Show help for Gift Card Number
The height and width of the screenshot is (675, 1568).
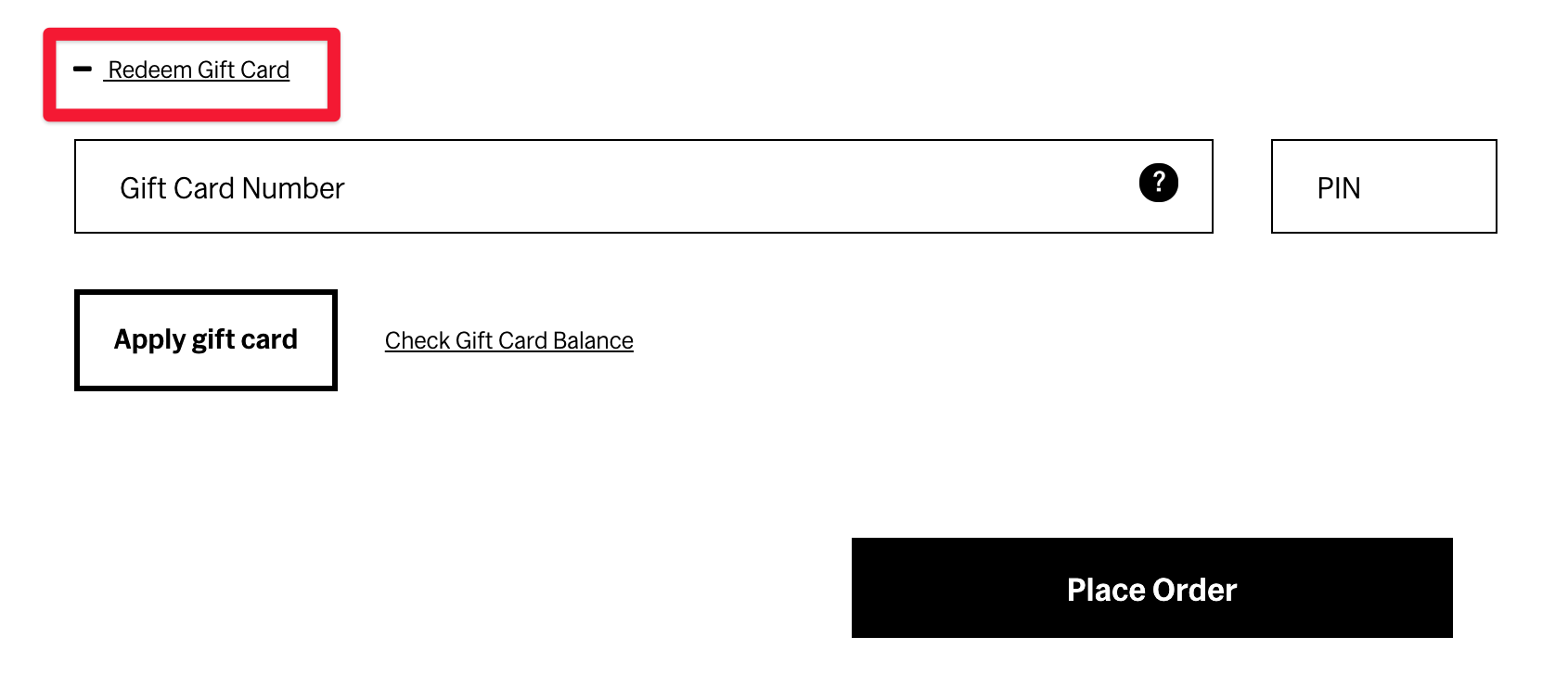[1158, 183]
